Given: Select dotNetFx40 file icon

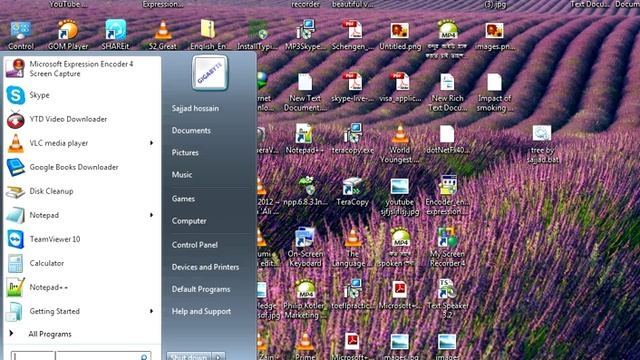Looking at the screenshot, I should click(x=447, y=139).
